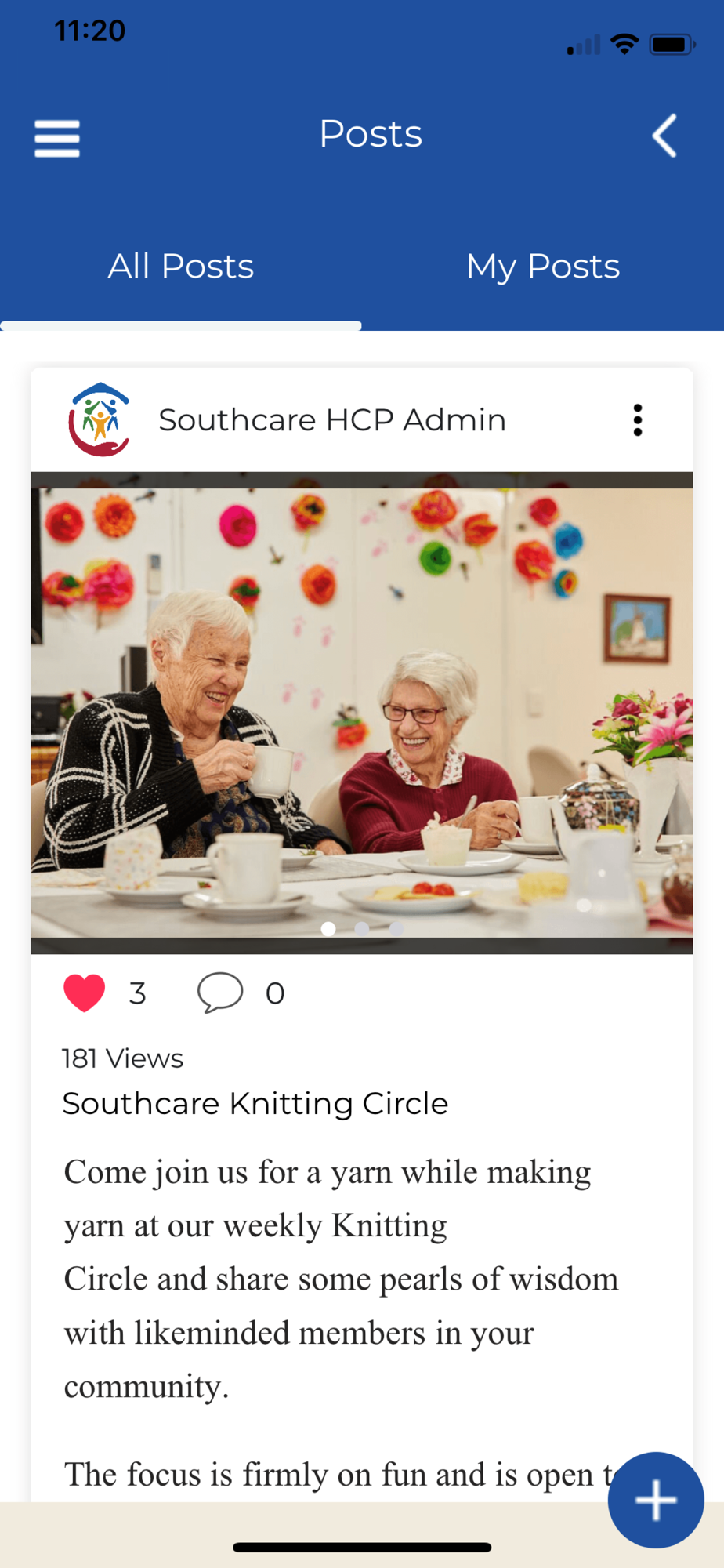Screen dimensions: 724x1568
Task: Select the first image carousel dot
Action: tap(328, 928)
